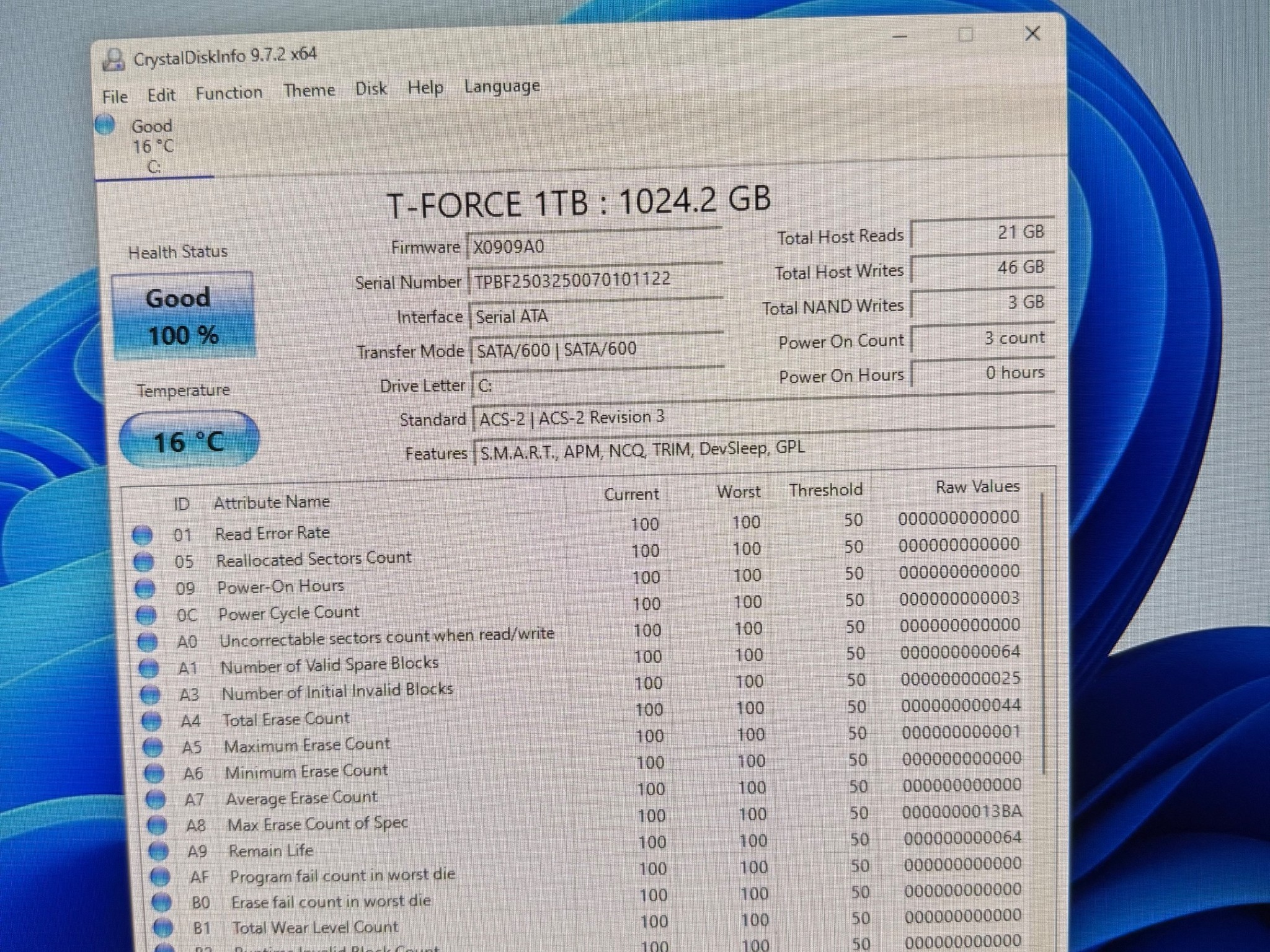
Task: Click status orb for Erase fail count row
Action: [x=161, y=902]
